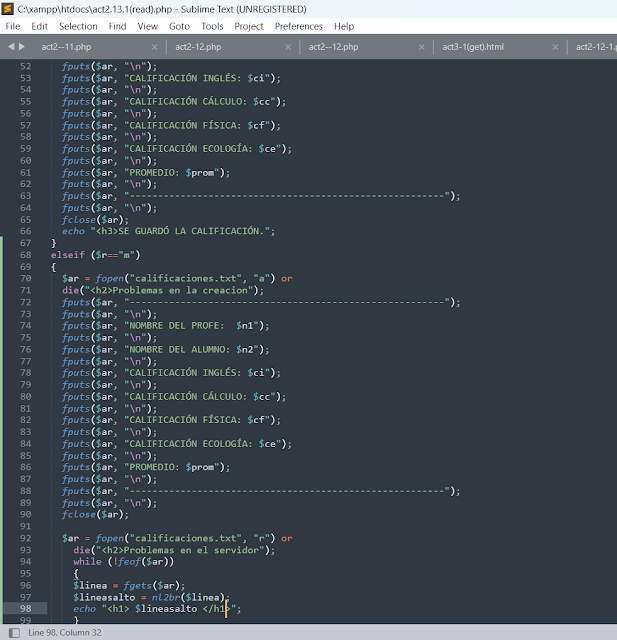Switch to the act2-12-1 tab
The height and width of the screenshot is (640, 617).
pyautogui.click(x=596, y=47)
